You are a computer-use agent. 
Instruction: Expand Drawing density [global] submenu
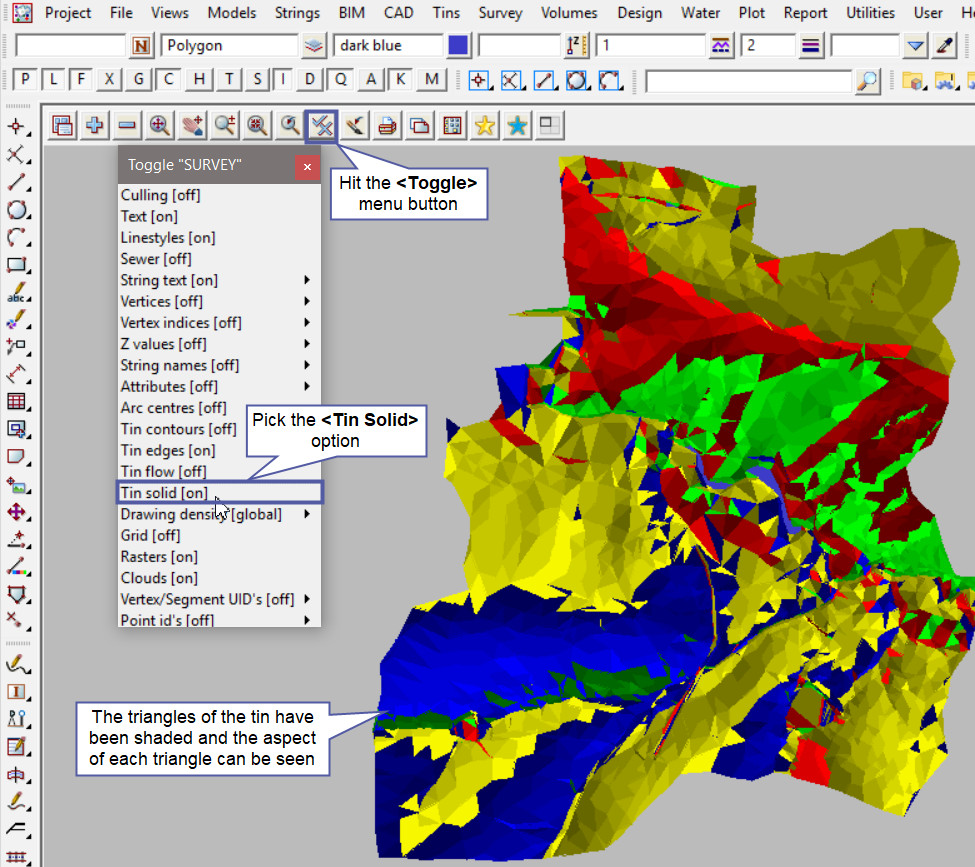coord(307,514)
